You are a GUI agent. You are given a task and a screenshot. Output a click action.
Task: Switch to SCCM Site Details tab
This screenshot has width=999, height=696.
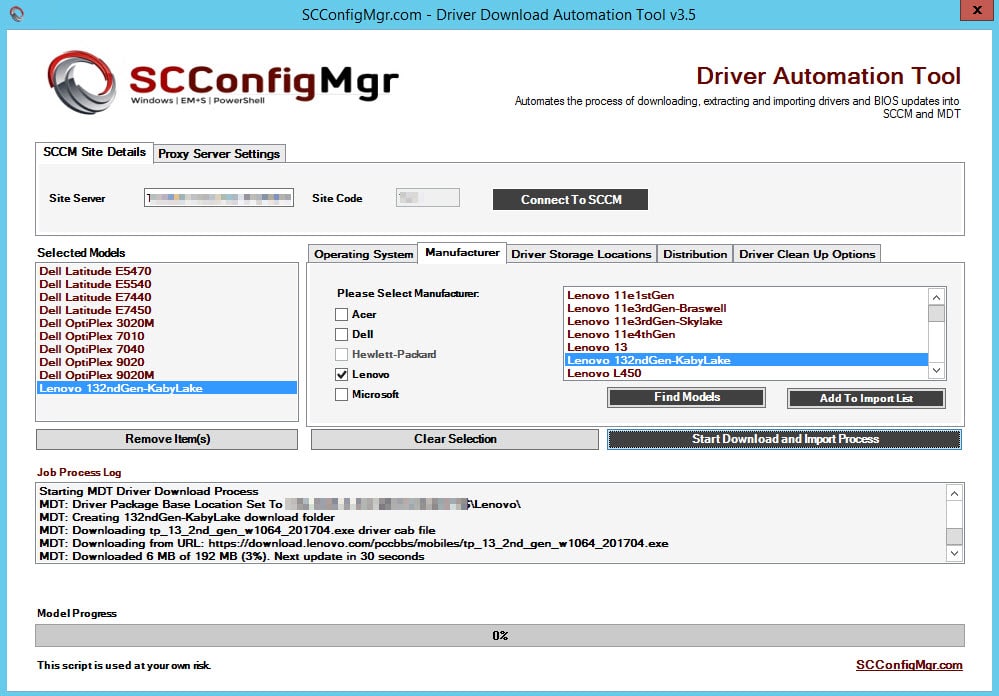(x=94, y=152)
